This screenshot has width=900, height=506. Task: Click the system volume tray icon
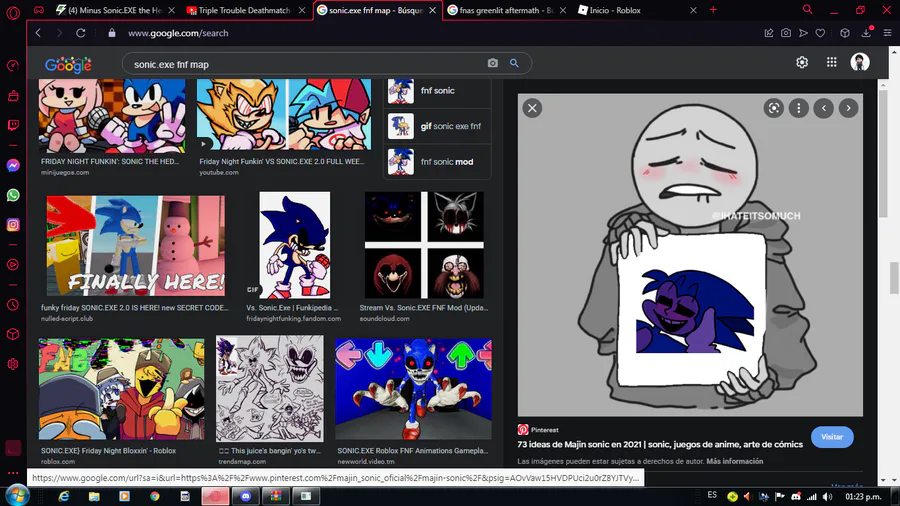pyautogui.click(x=827, y=497)
